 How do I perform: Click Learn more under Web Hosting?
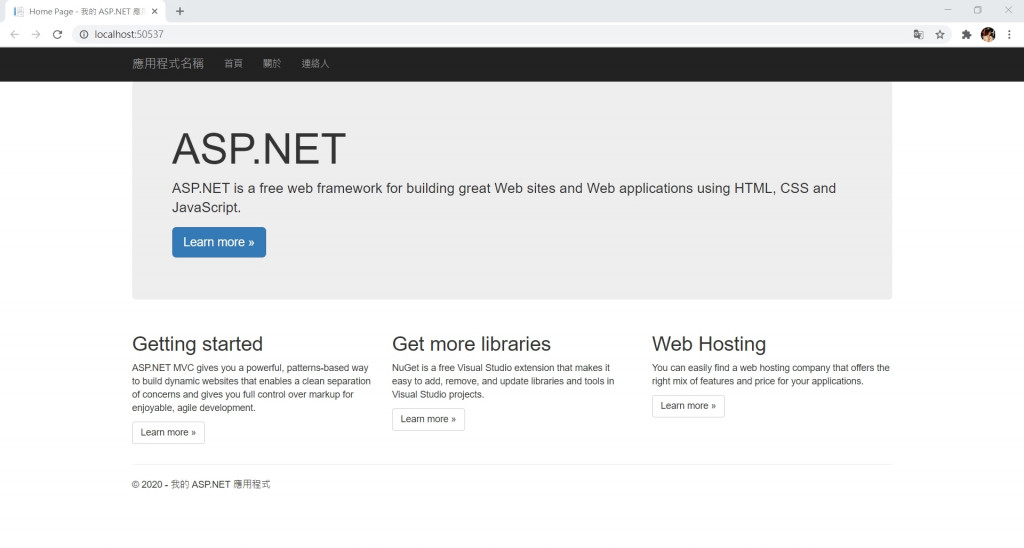point(688,406)
